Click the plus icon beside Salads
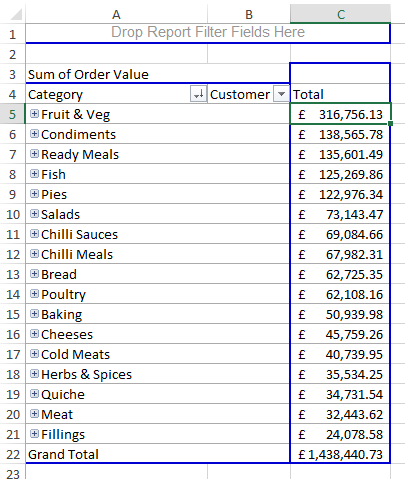Screen dimensions: 405x479 click(x=34, y=214)
